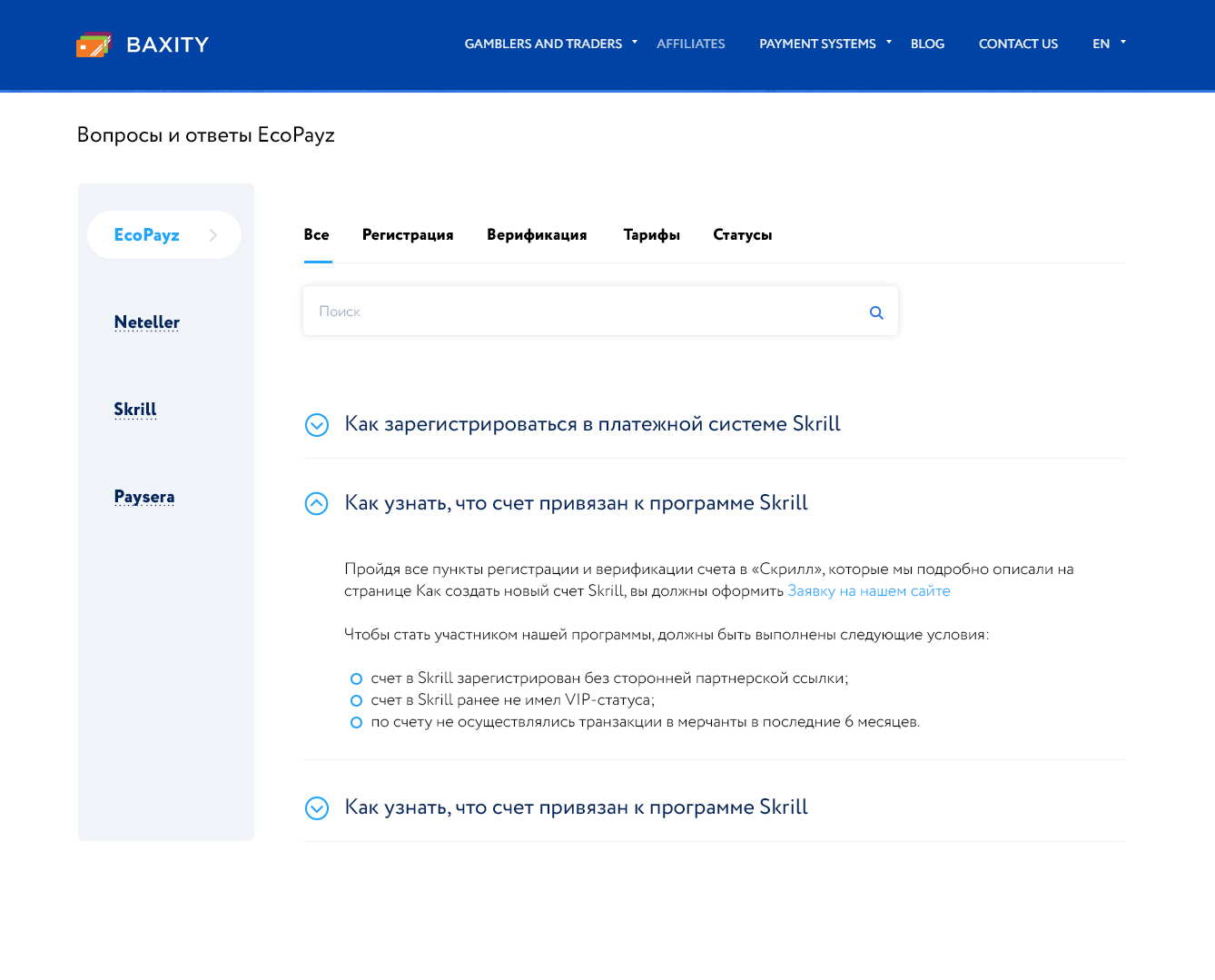This screenshot has height=980, width=1215.
Task: Switch to the Верификация tab
Action: click(537, 235)
